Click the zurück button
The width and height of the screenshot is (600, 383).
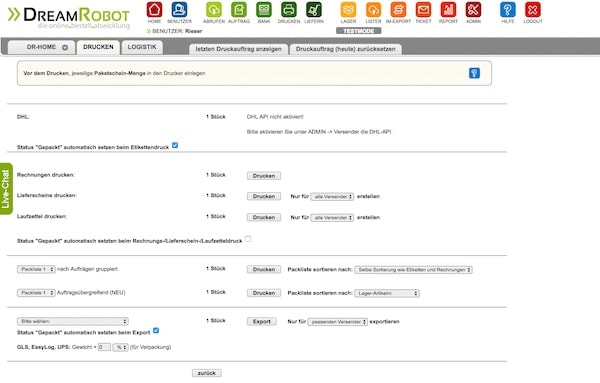[x=207, y=373]
